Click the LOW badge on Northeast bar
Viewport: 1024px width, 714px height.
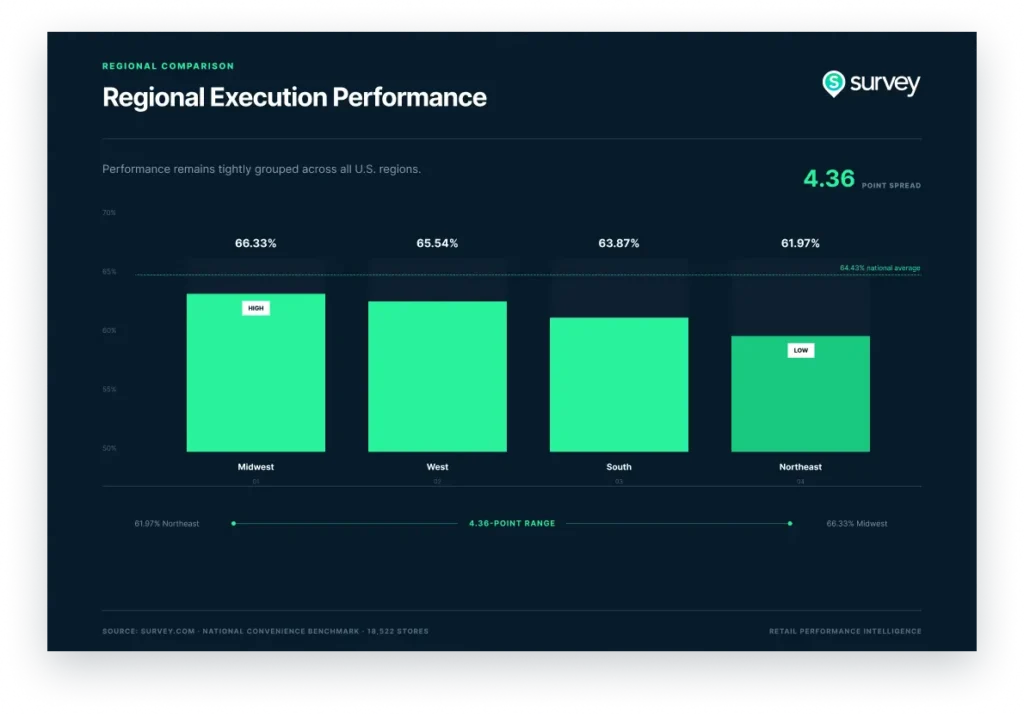[x=801, y=350]
